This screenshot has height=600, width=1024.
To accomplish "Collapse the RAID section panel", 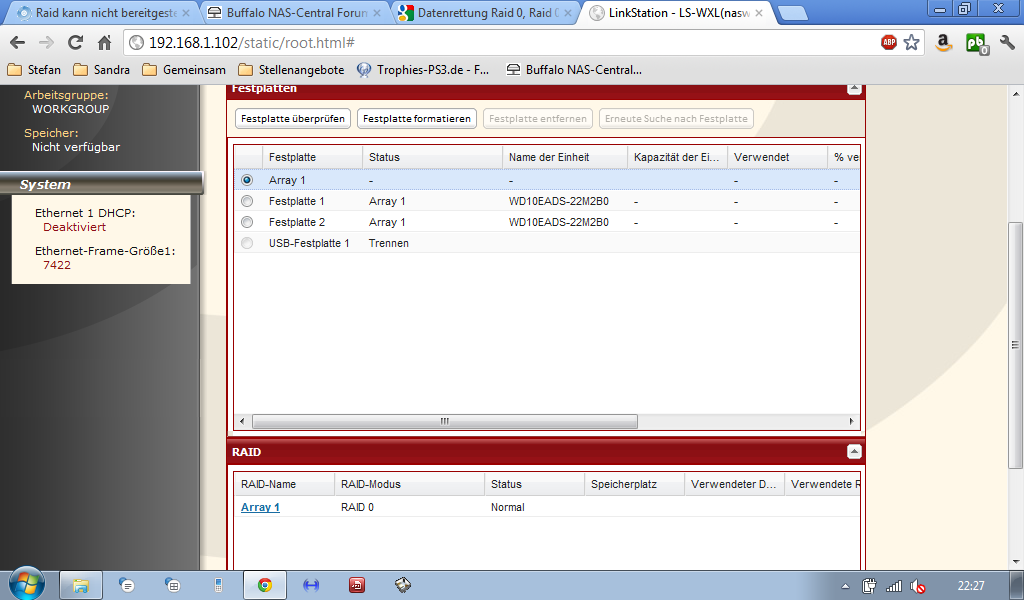I will (x=853, y=452).
